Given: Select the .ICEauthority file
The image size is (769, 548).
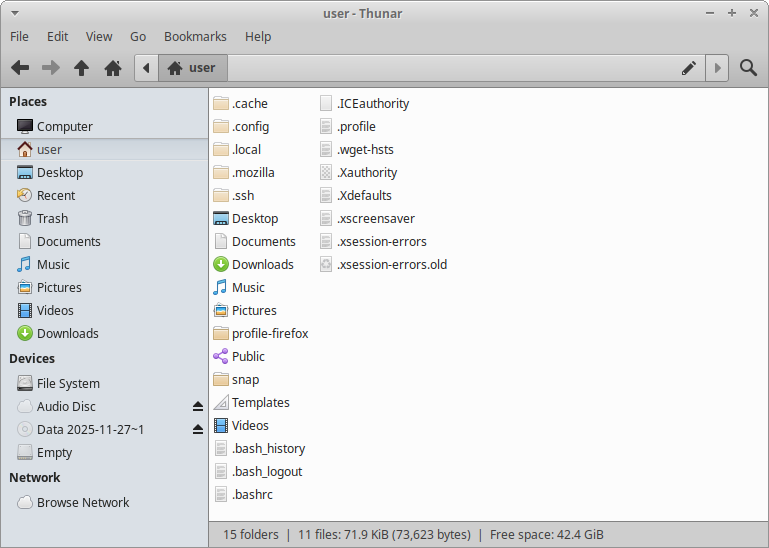Looking at the screenshot, I should tap(364, 104).
